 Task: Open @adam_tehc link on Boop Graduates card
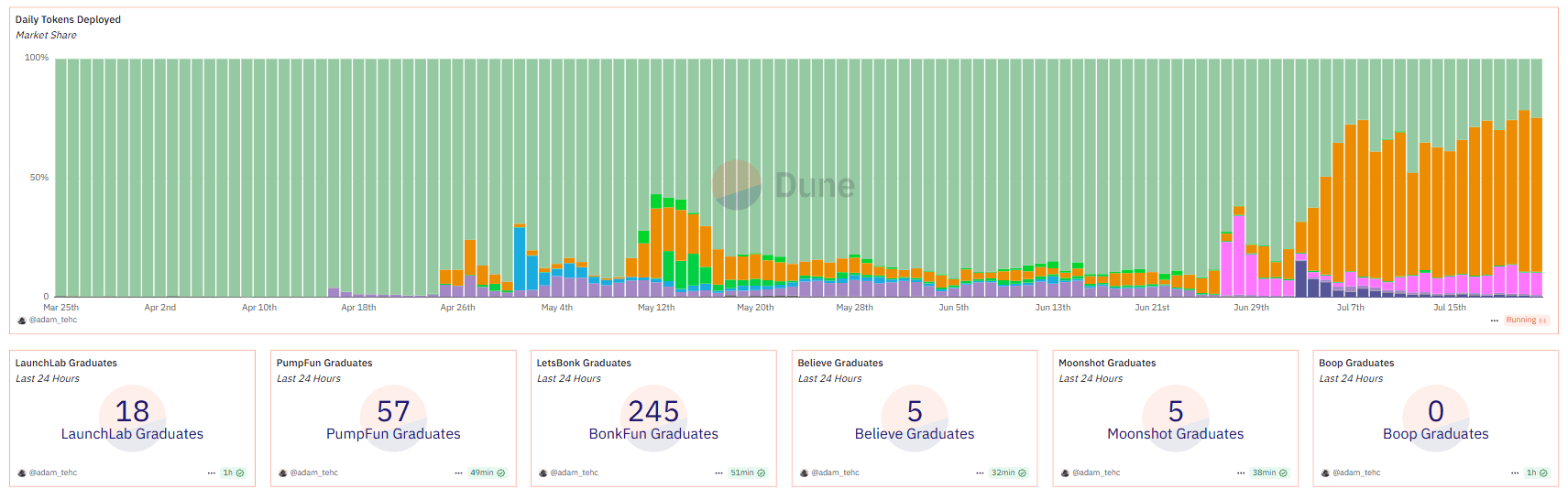click(x=1356, y=473)
